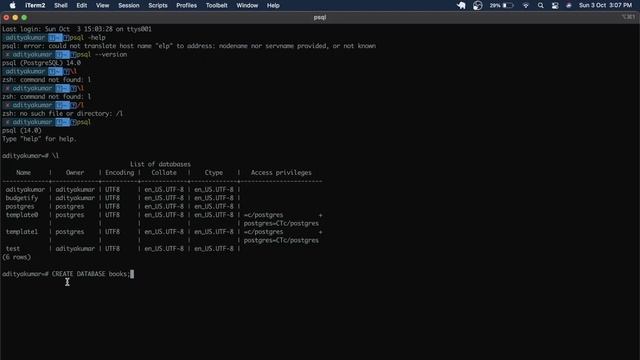Image resolution: width=640 pixels, height=360 pixels.
Task: Click the 'Encoding' column header
Action: (120, 173)
